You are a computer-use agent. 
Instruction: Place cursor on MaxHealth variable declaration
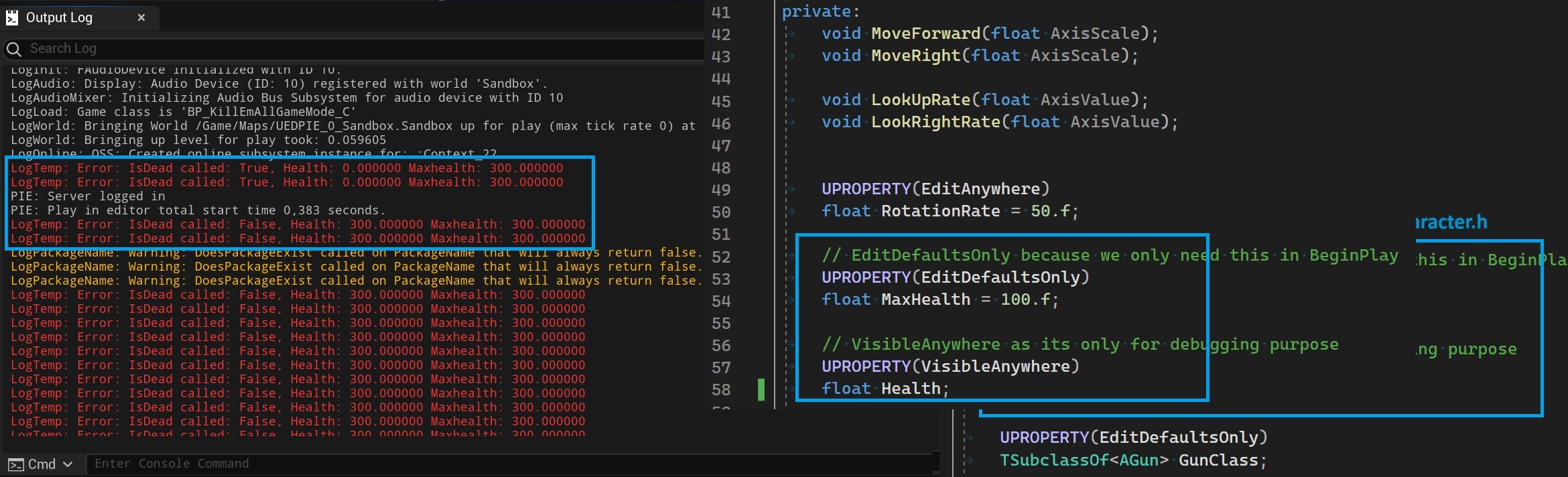[925, 299]
